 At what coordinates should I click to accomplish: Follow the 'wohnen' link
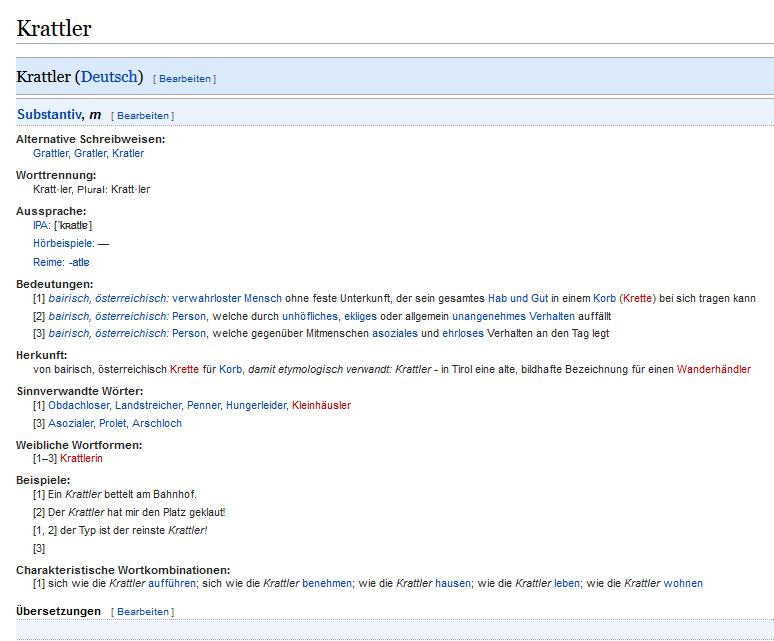pyautogui.click(x=683, y=583)
